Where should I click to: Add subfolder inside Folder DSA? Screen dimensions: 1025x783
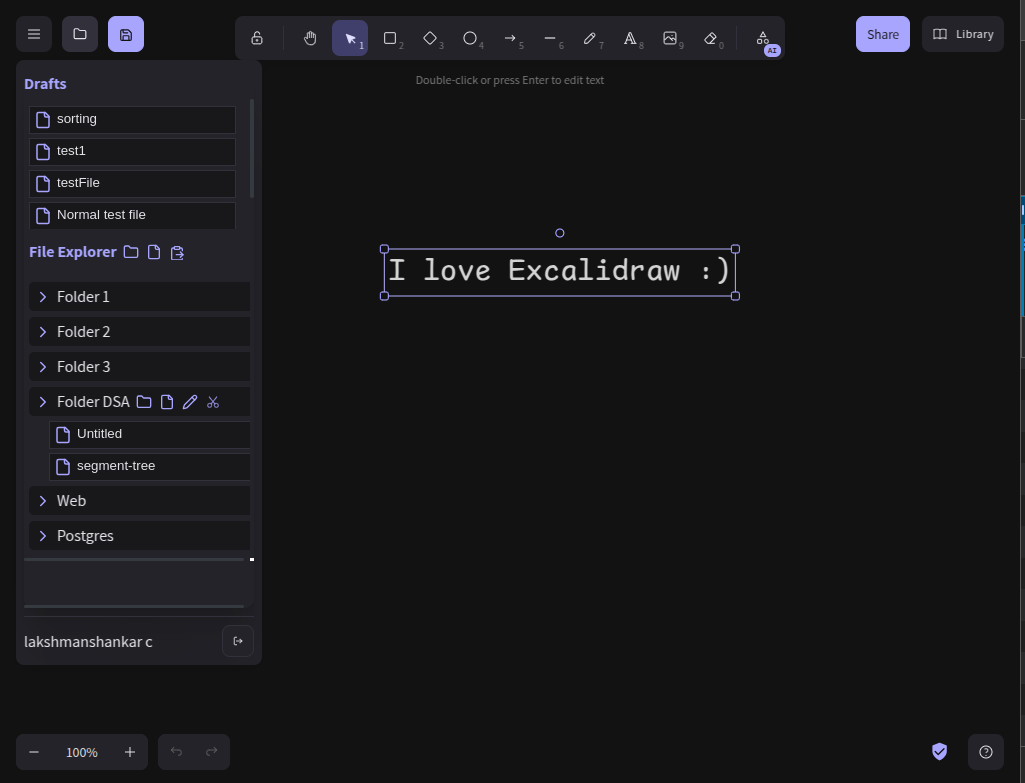(144, 402)
